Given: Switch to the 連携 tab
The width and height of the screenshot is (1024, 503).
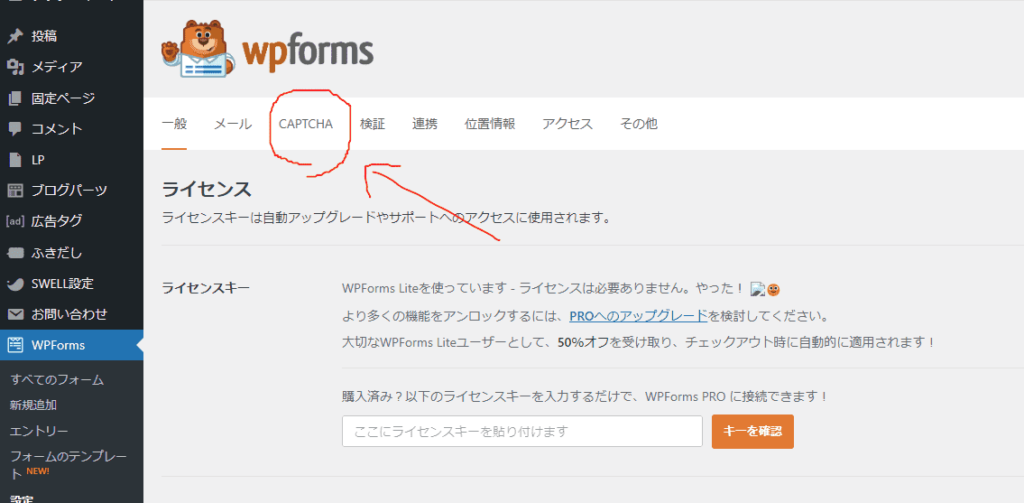Looking at the screenshot, I should [425, 124].
